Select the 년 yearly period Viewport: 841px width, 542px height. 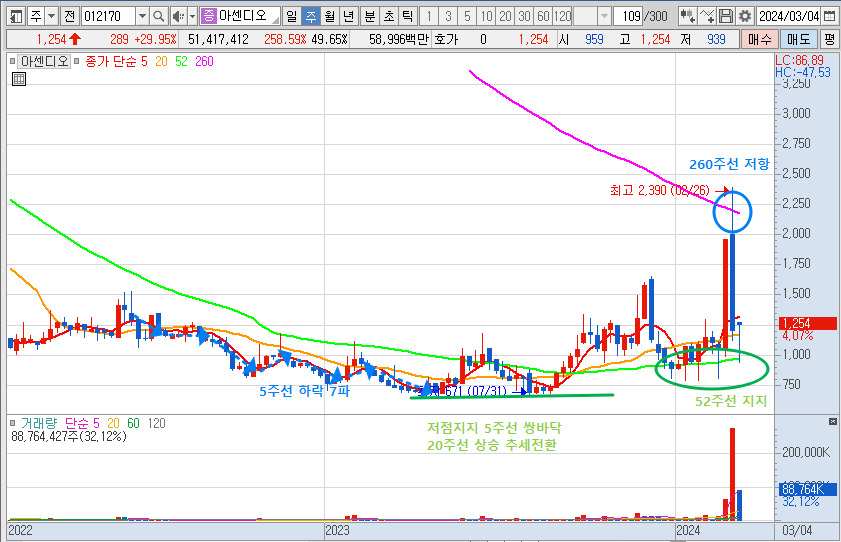coord(349,16)
